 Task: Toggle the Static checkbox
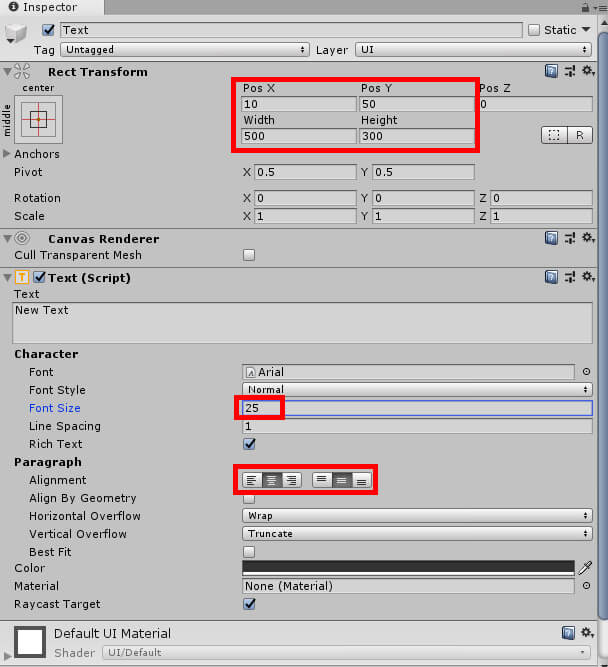pyautogui.click(x=534, y=30)
